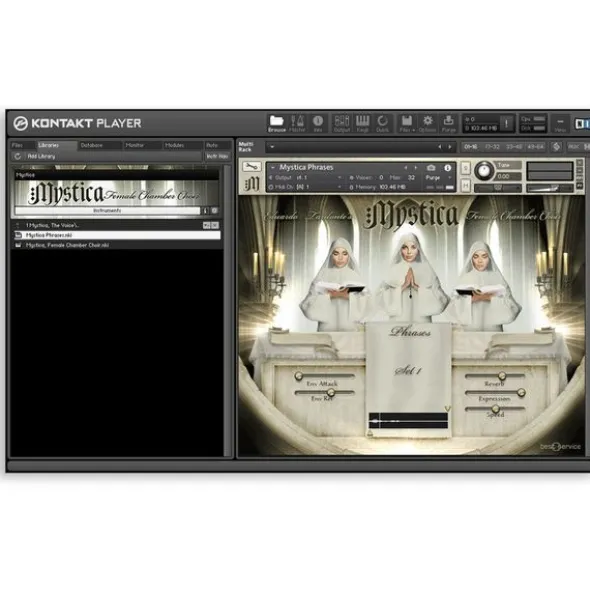Switch to the Files tab

pos(23,145)
